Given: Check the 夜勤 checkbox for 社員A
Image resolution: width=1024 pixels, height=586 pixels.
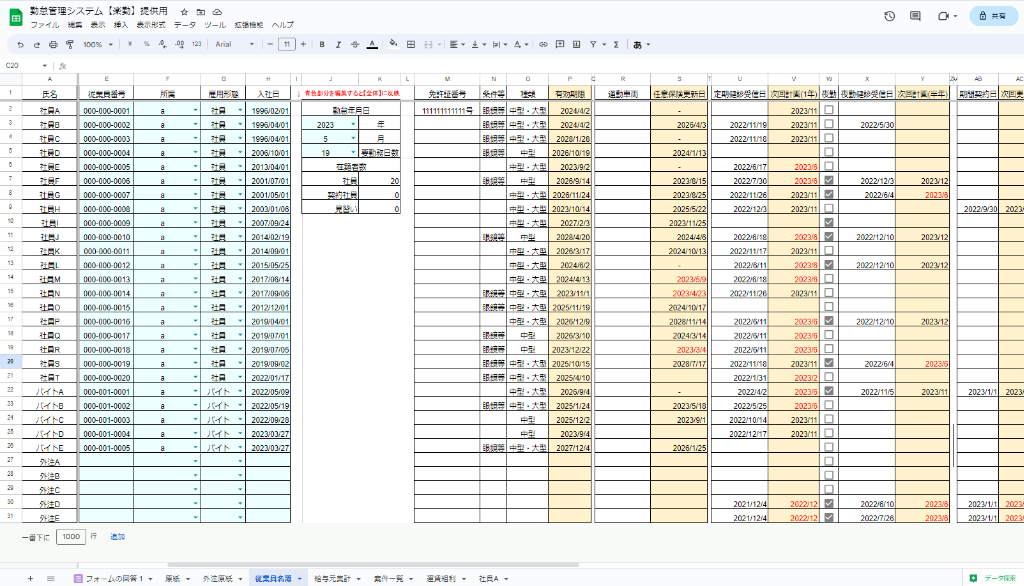Looking at the screenshot, I should pos(829,110).
